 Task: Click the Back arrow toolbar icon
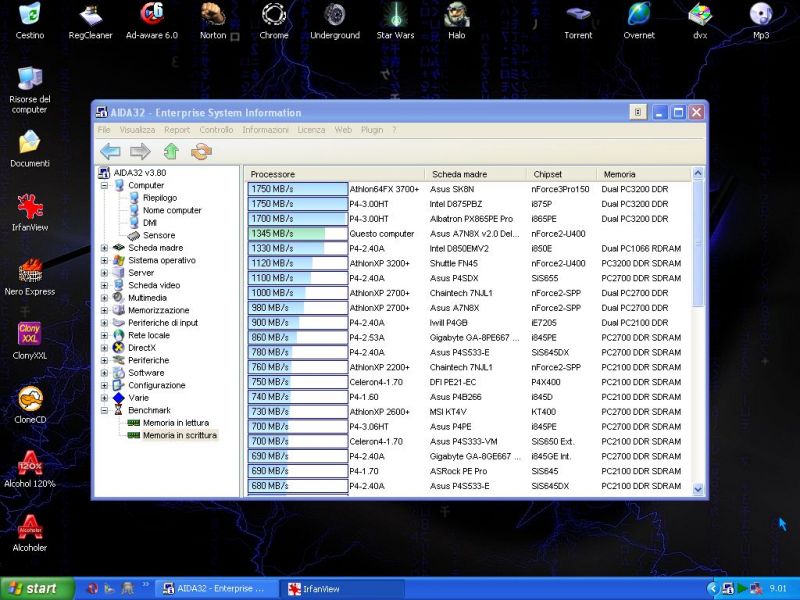click(x=110, y=152)
